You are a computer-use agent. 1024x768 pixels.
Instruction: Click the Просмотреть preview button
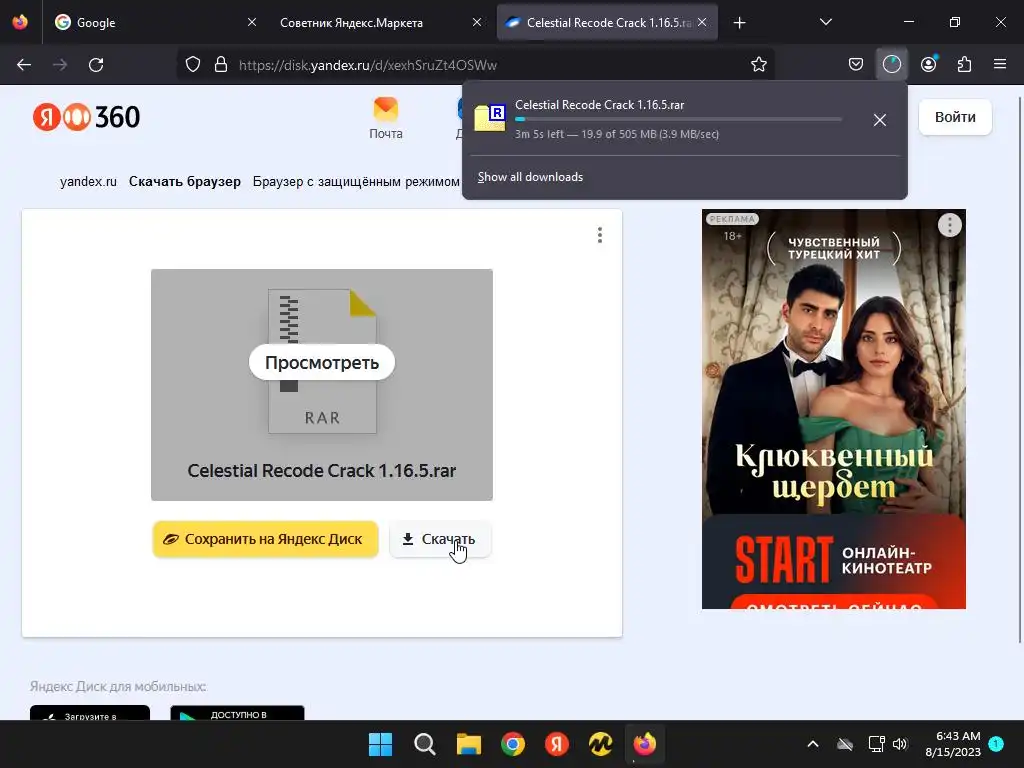(x=322, y=362)
